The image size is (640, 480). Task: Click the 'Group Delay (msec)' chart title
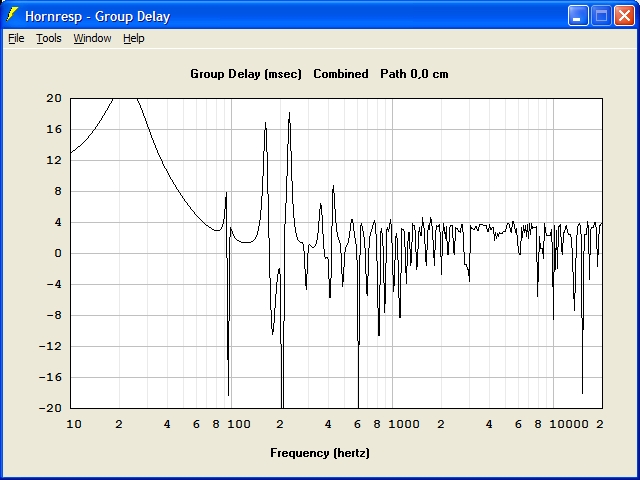(246, 74)
